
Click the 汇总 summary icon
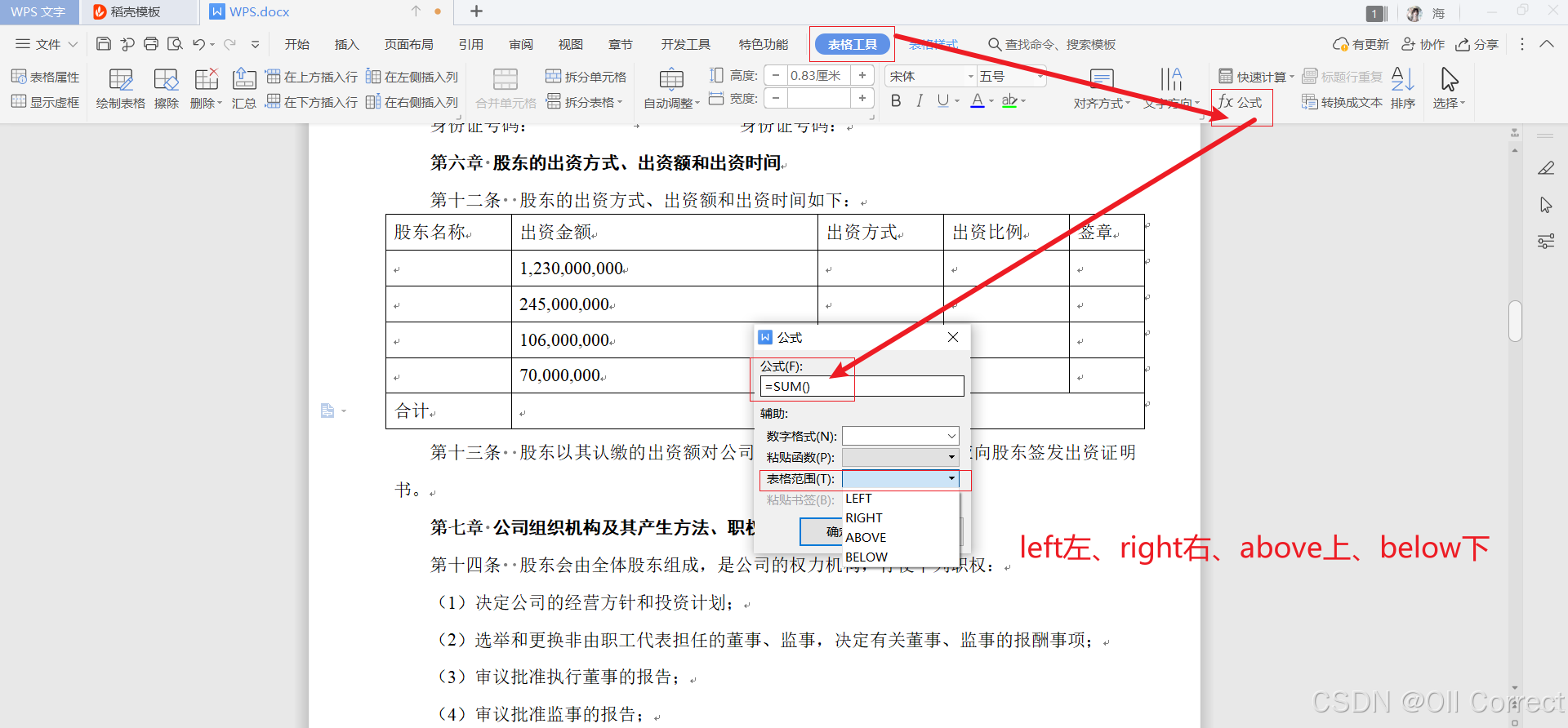244,89
